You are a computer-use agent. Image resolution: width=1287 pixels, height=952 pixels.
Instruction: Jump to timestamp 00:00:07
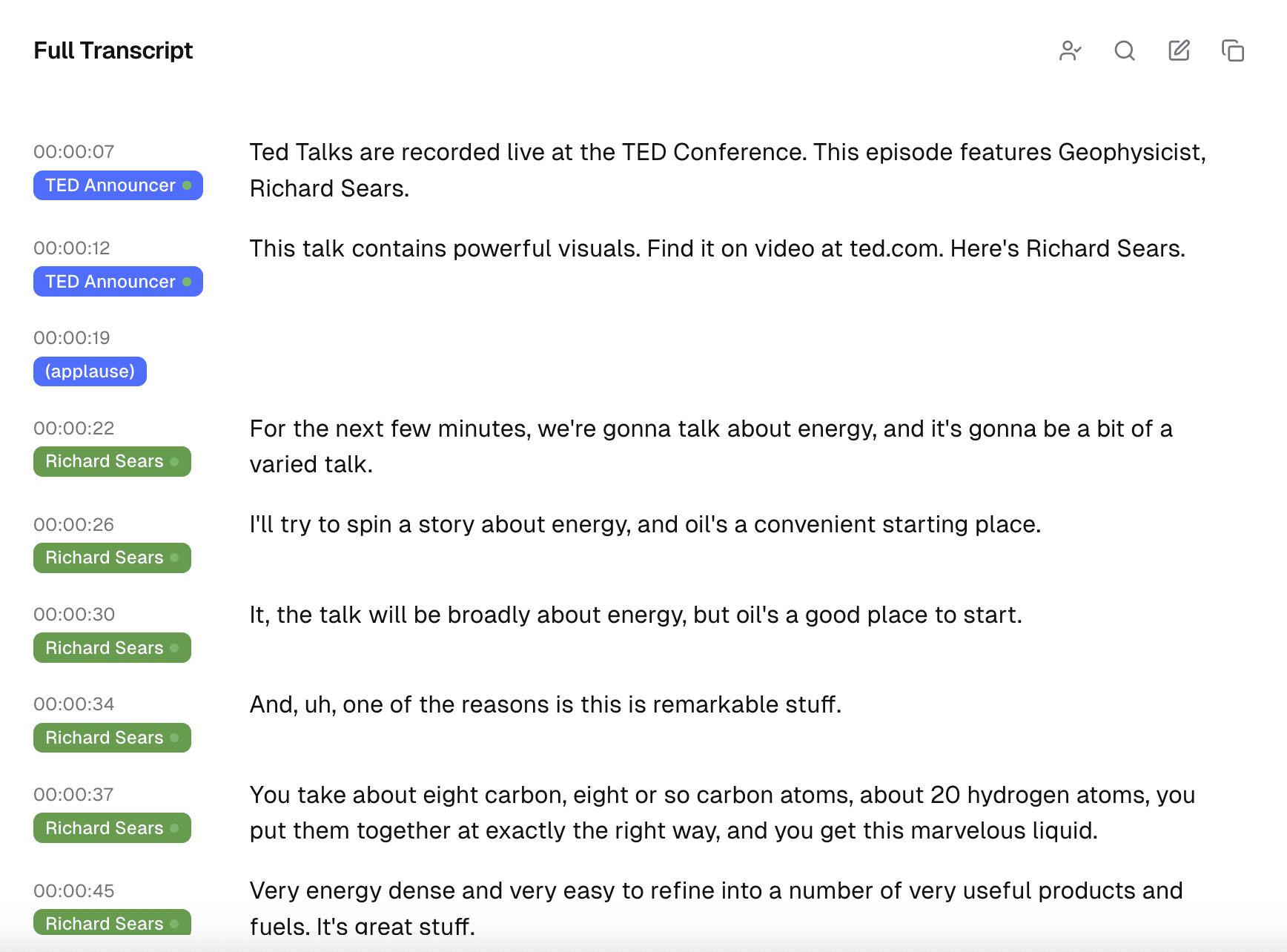[x=73, y=151]
